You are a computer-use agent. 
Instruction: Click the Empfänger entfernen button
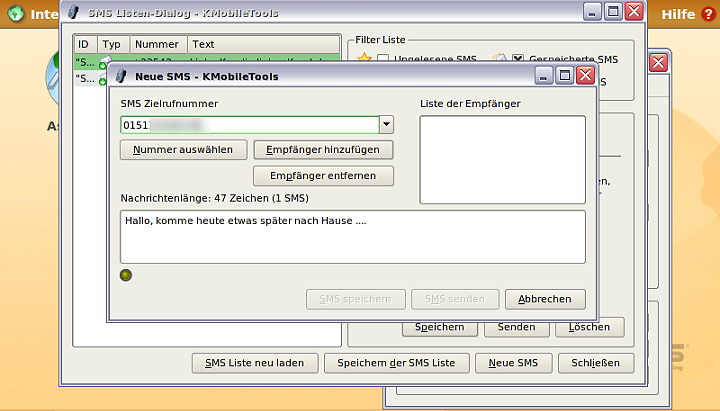pyautogui.click(x=323, y=176)
